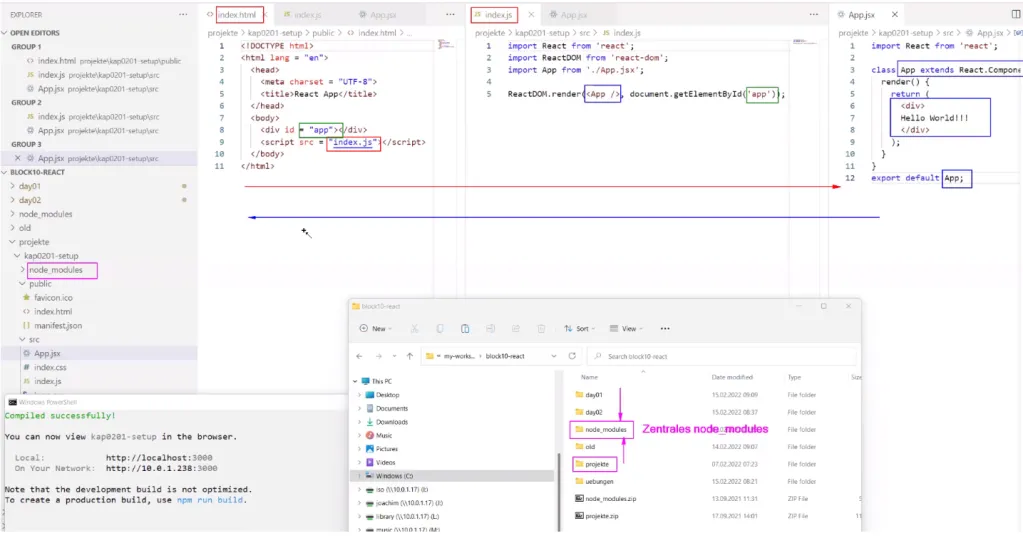Expand the day01 folder in VS Code tree
The height and width of the screenshot is (538, 1023).
tap(12, 186)
